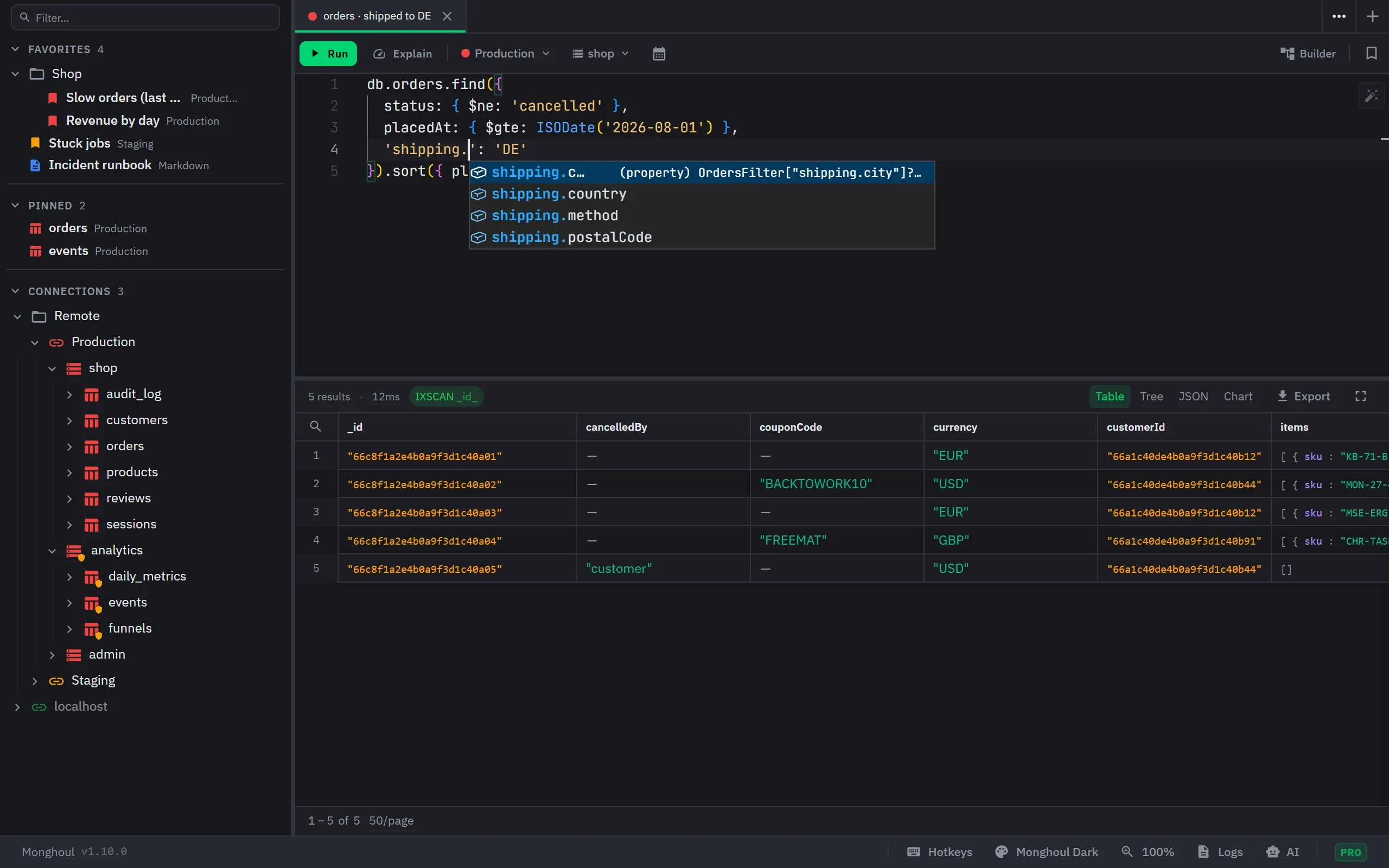Open the three-dots overflow menu
The image size is (1389, 868).
point(1339,16)
